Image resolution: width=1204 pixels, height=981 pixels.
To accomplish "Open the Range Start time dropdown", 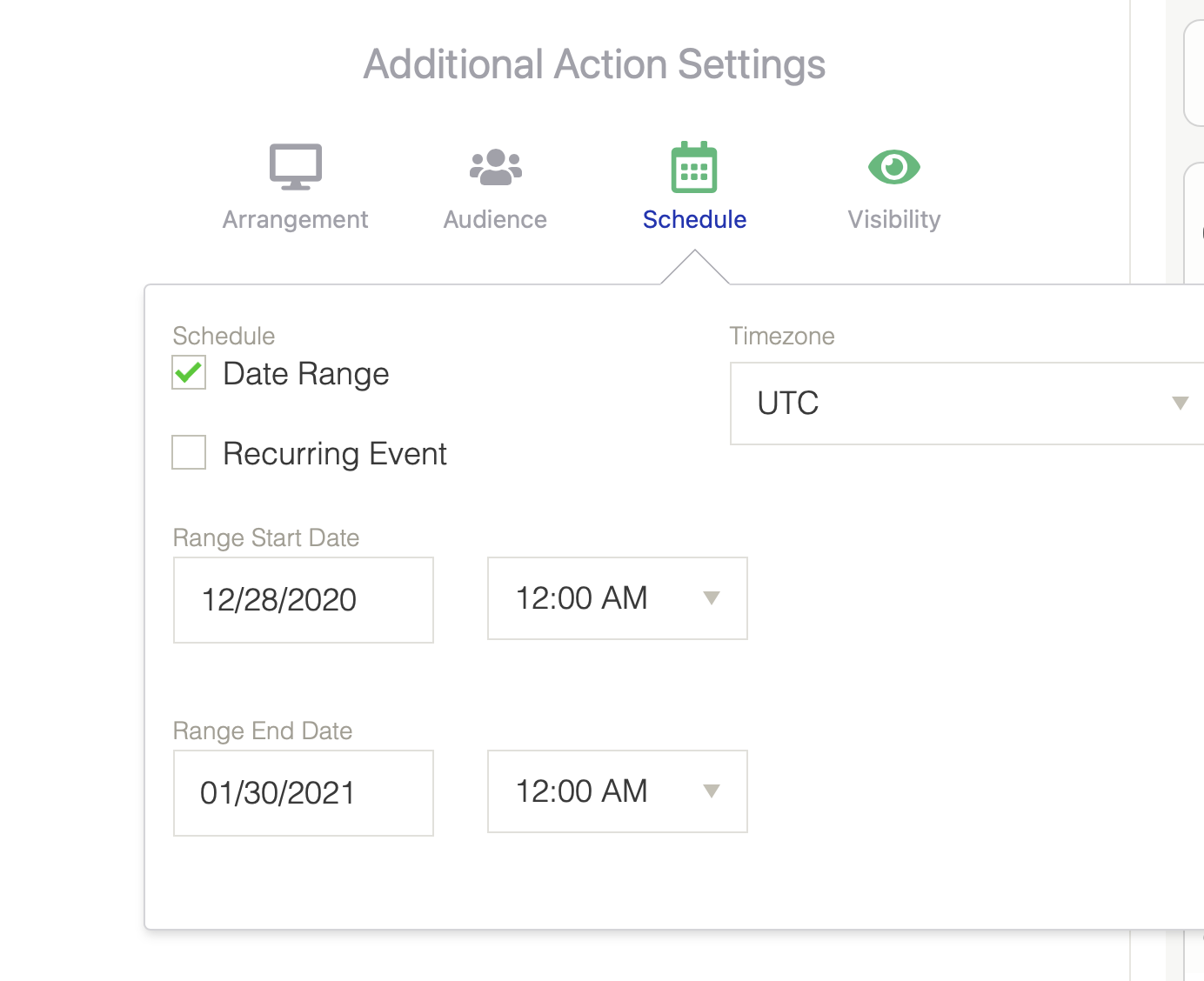I will tap(617, 598).
